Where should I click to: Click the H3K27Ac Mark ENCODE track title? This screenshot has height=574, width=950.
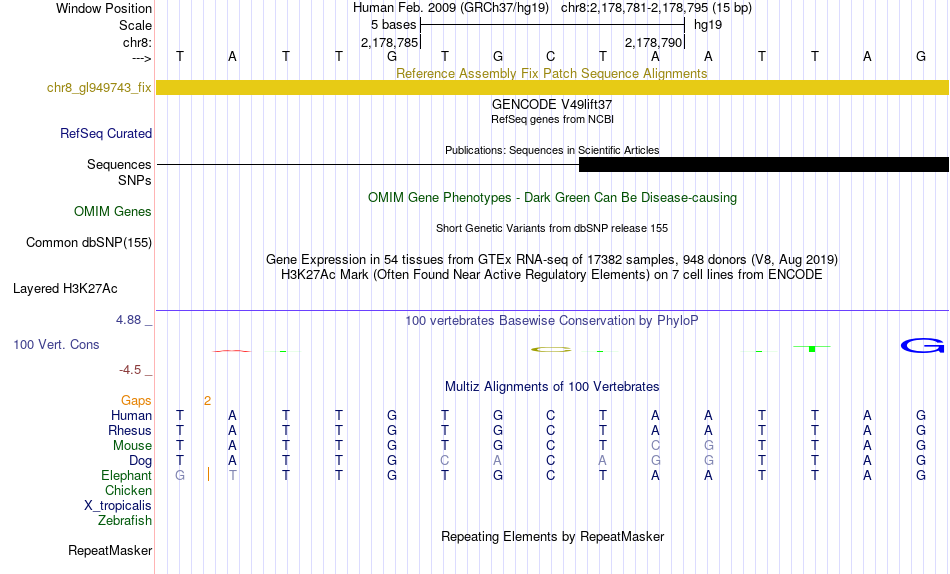tap(552, 275)
